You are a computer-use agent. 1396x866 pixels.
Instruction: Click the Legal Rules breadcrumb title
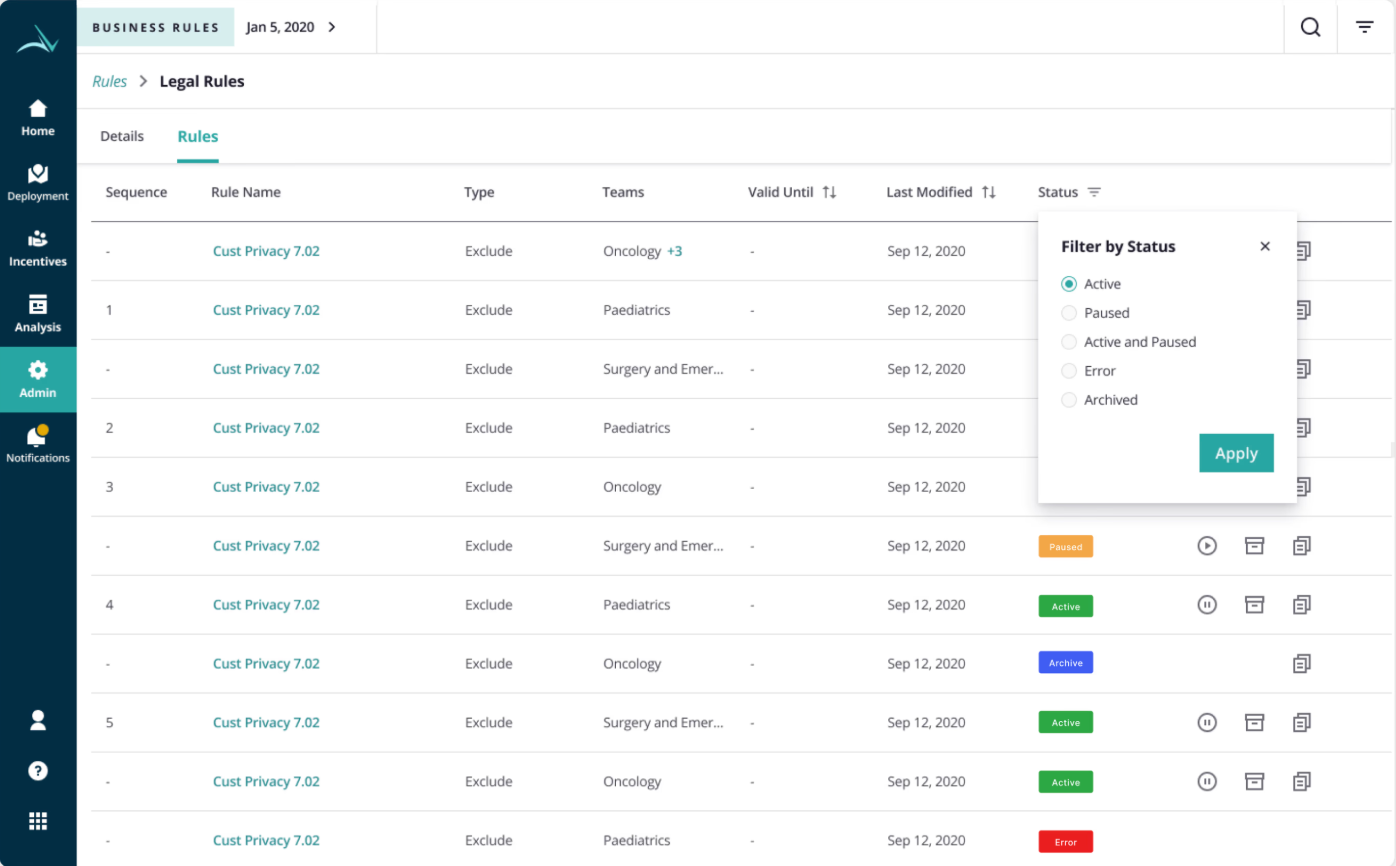click(x=202, y=82)
